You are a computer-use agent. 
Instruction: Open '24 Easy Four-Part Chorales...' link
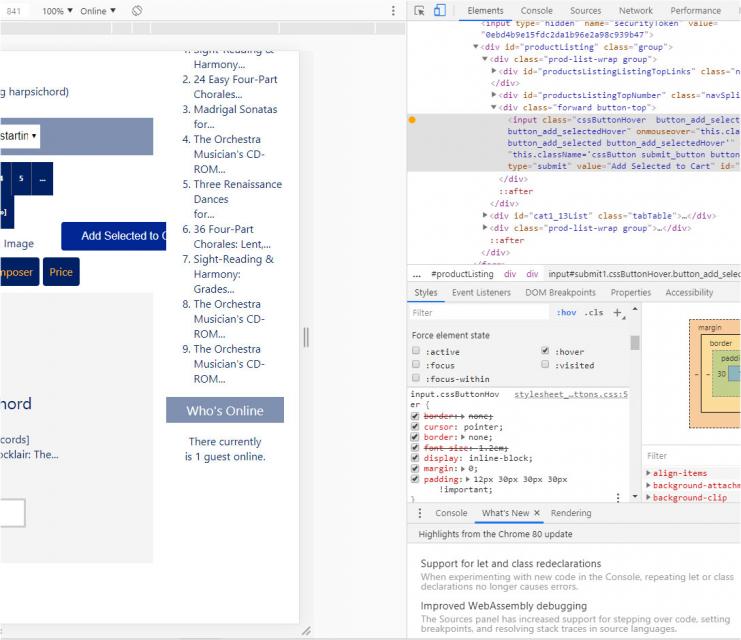[235, 86]
